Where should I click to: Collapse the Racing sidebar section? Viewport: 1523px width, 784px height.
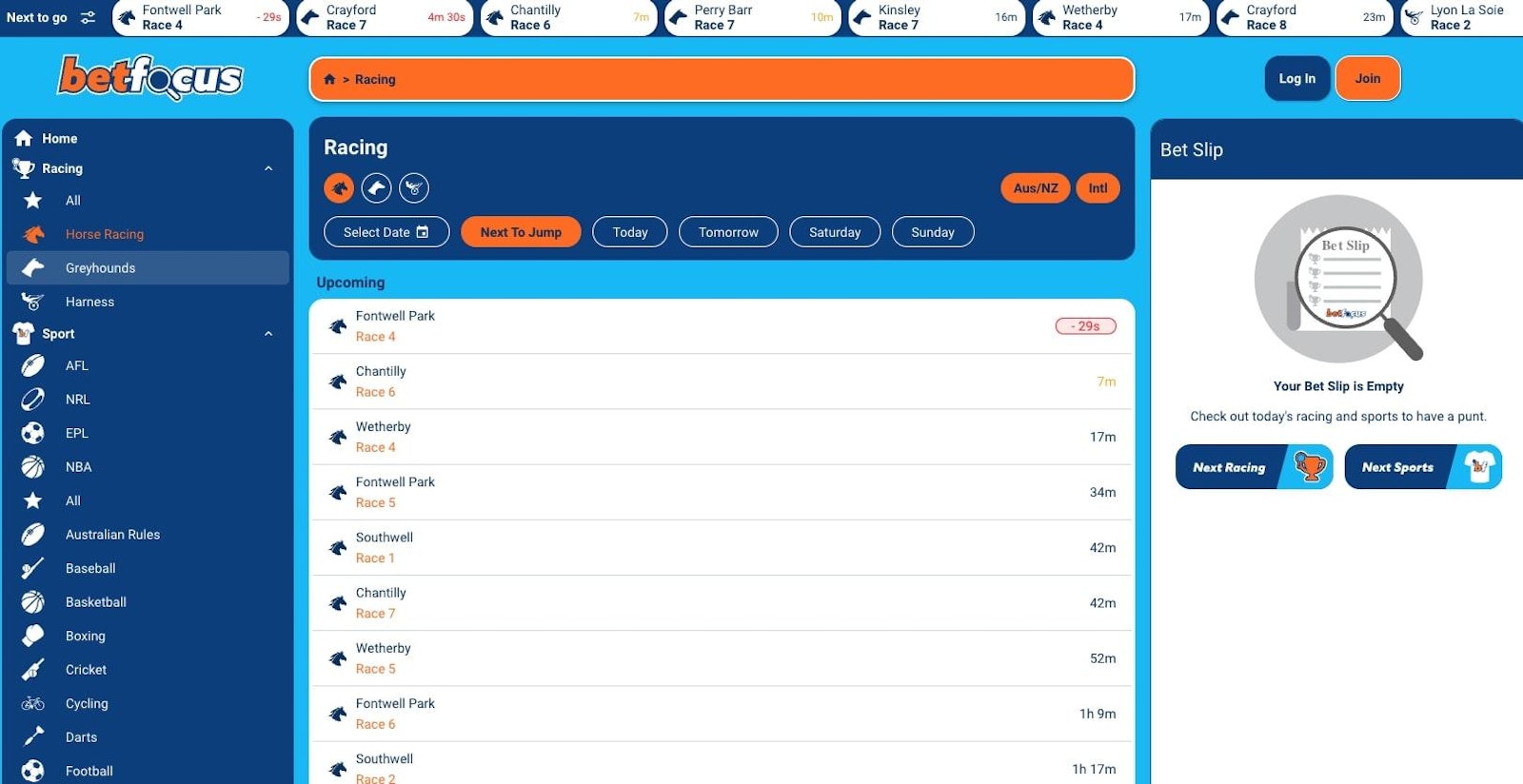tap(268, 168)
